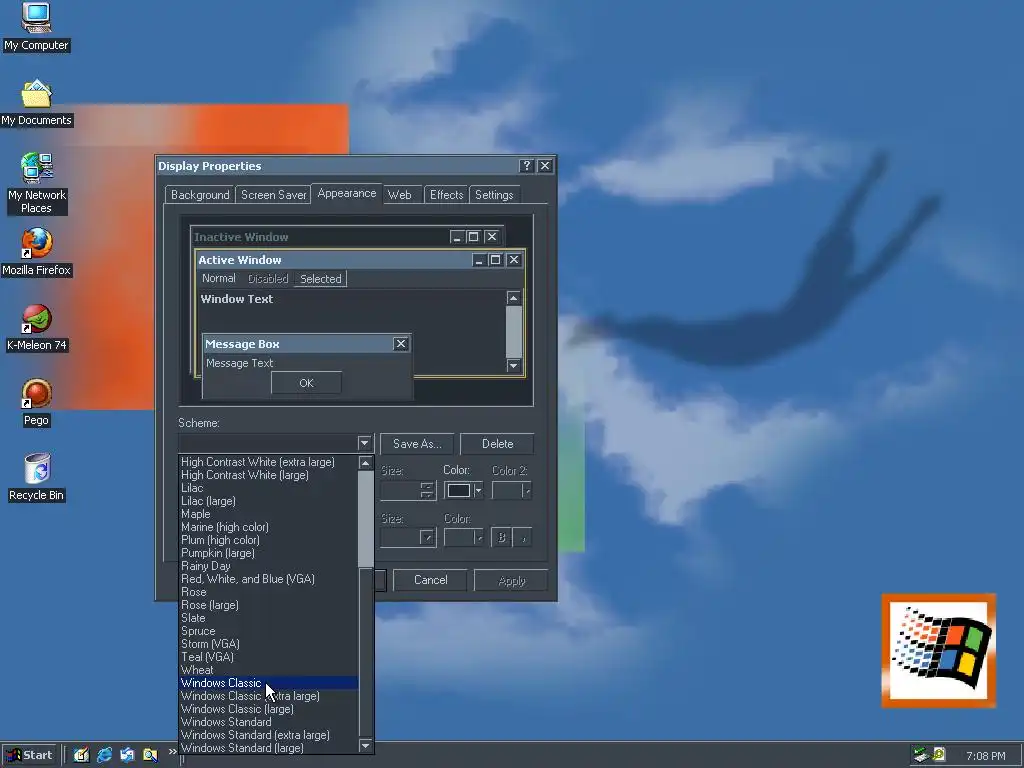The width and height of the screenshot is (1024, 768).
Task: Open the font Size dropdown
Action: [x=427, y=537]
